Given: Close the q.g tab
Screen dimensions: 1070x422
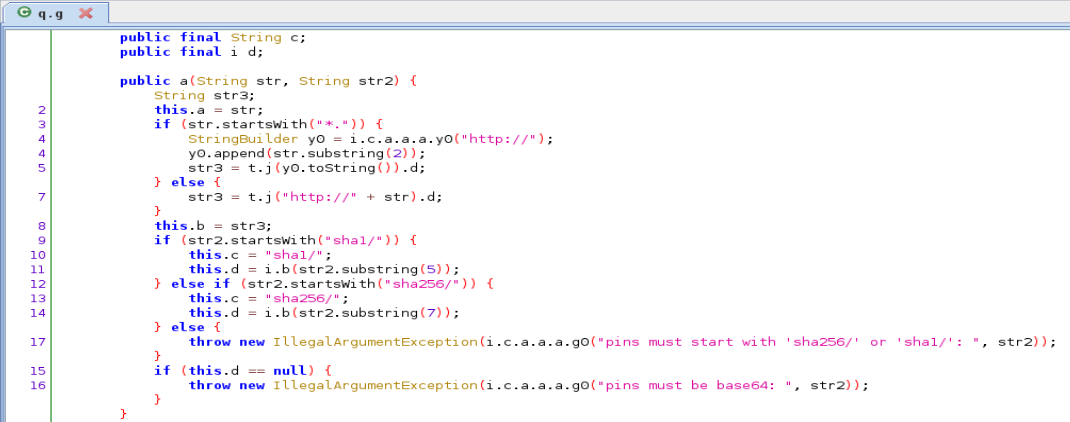Looking at the screenshot, I should [85, 13].
